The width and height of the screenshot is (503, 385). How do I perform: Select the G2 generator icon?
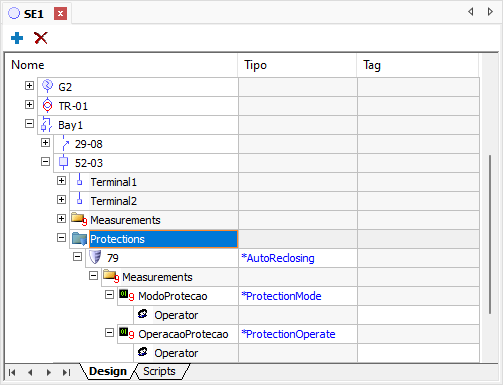(47, 86)
